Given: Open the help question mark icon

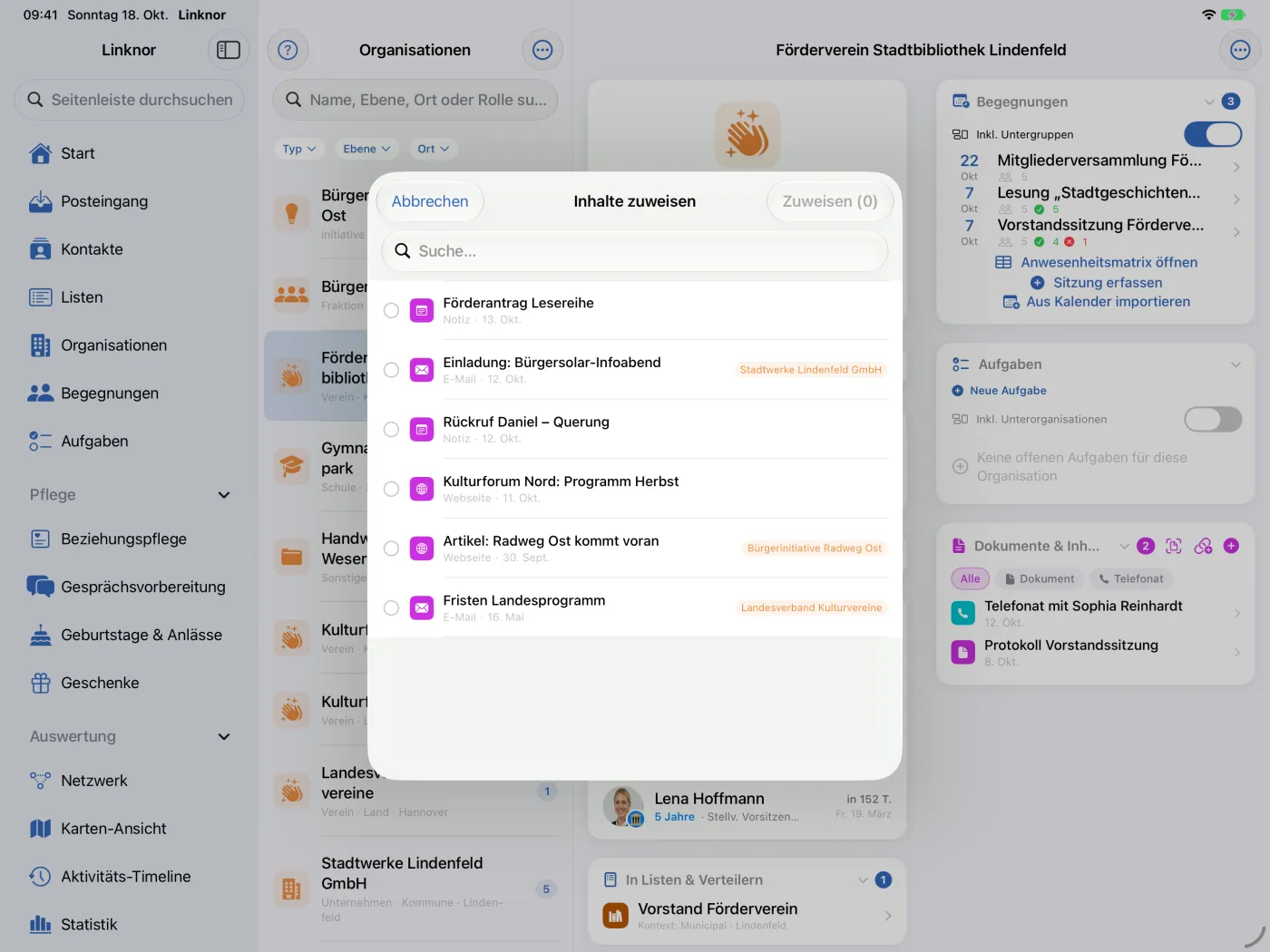Looking at the screenshot, I should (288, 50).
